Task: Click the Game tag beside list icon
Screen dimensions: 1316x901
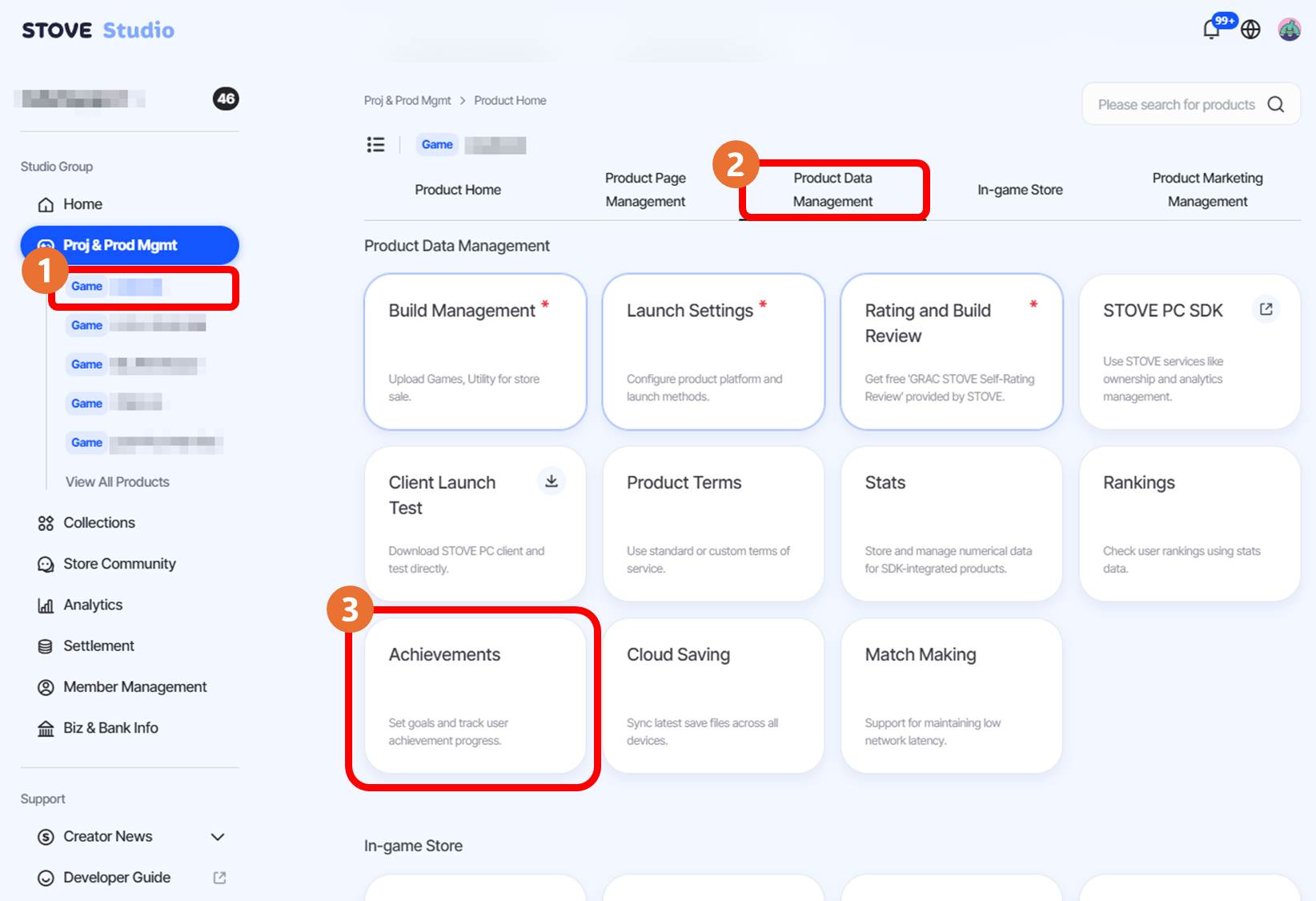Action: tap(437, 144)
